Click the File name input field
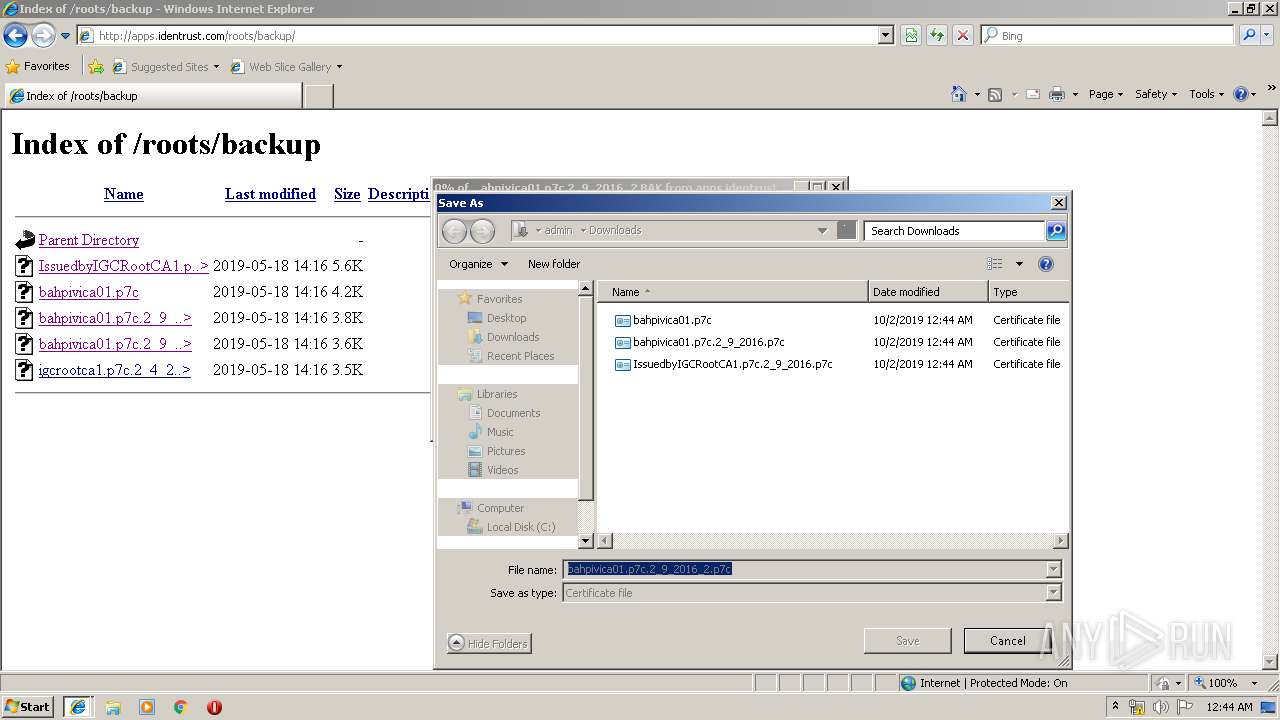Viewport: 1280px width, 720px height. point(805,569)
